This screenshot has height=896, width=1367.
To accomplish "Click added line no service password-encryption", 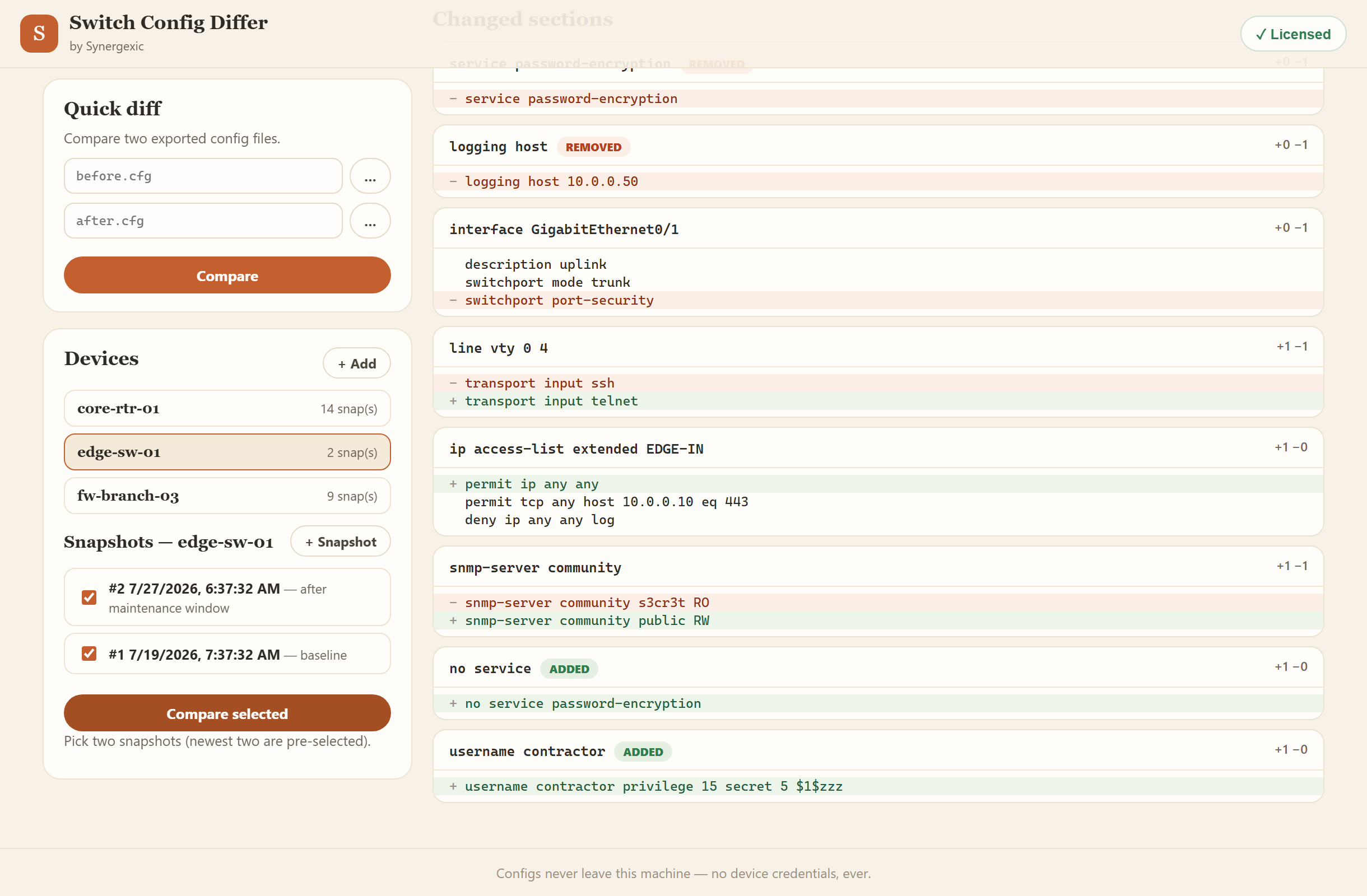I will click(878, 703).
